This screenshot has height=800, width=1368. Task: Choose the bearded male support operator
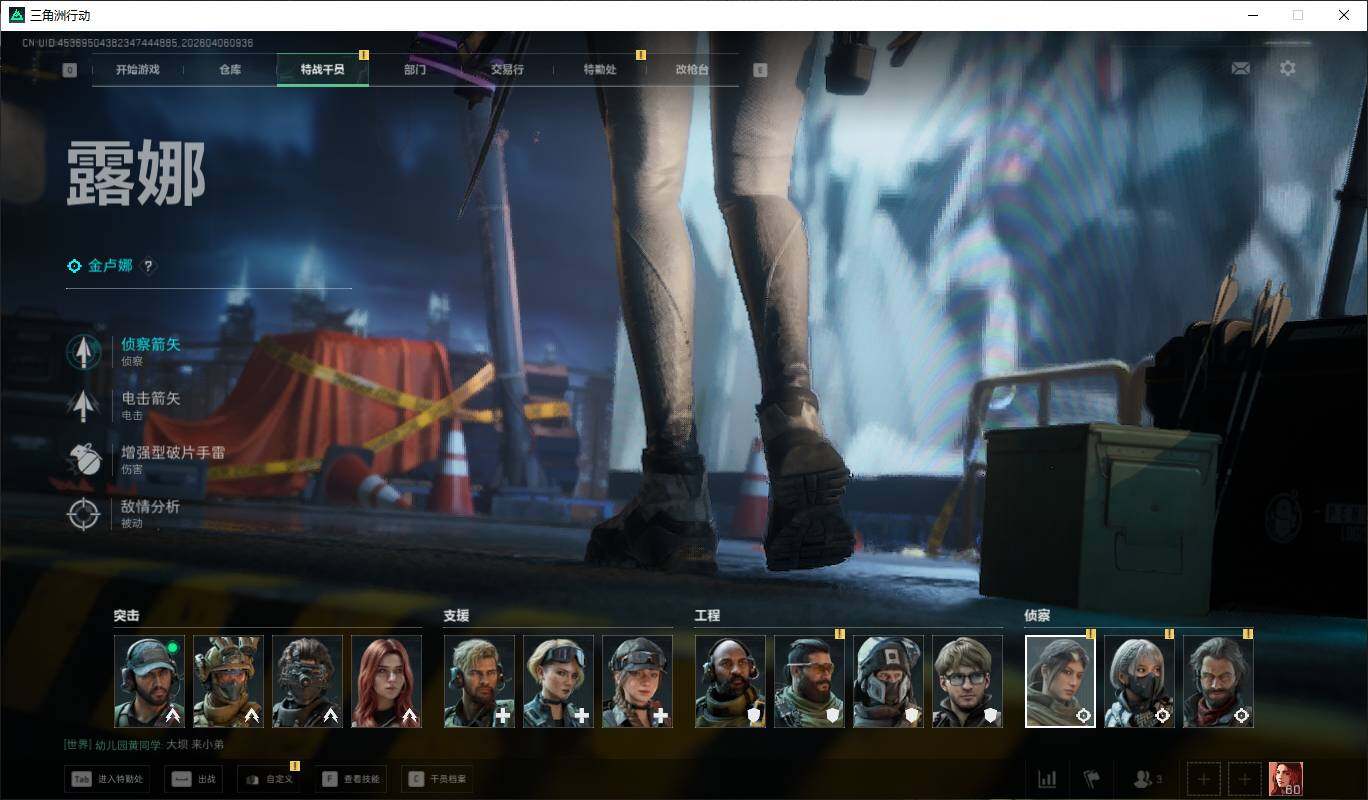(479, 681)
